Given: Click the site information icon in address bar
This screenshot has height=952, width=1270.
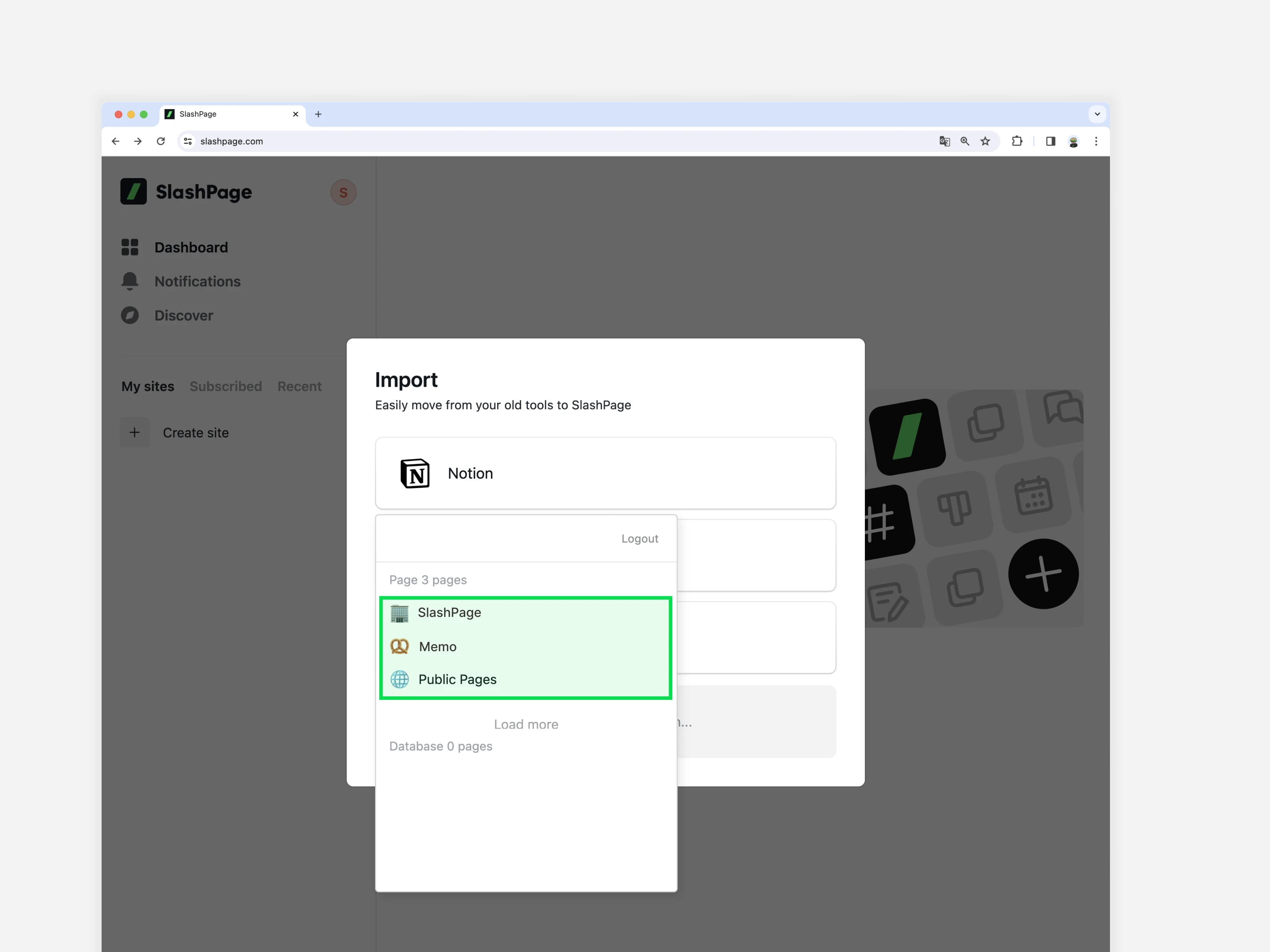Looking at the screenshot, I should tap(188, 141).
